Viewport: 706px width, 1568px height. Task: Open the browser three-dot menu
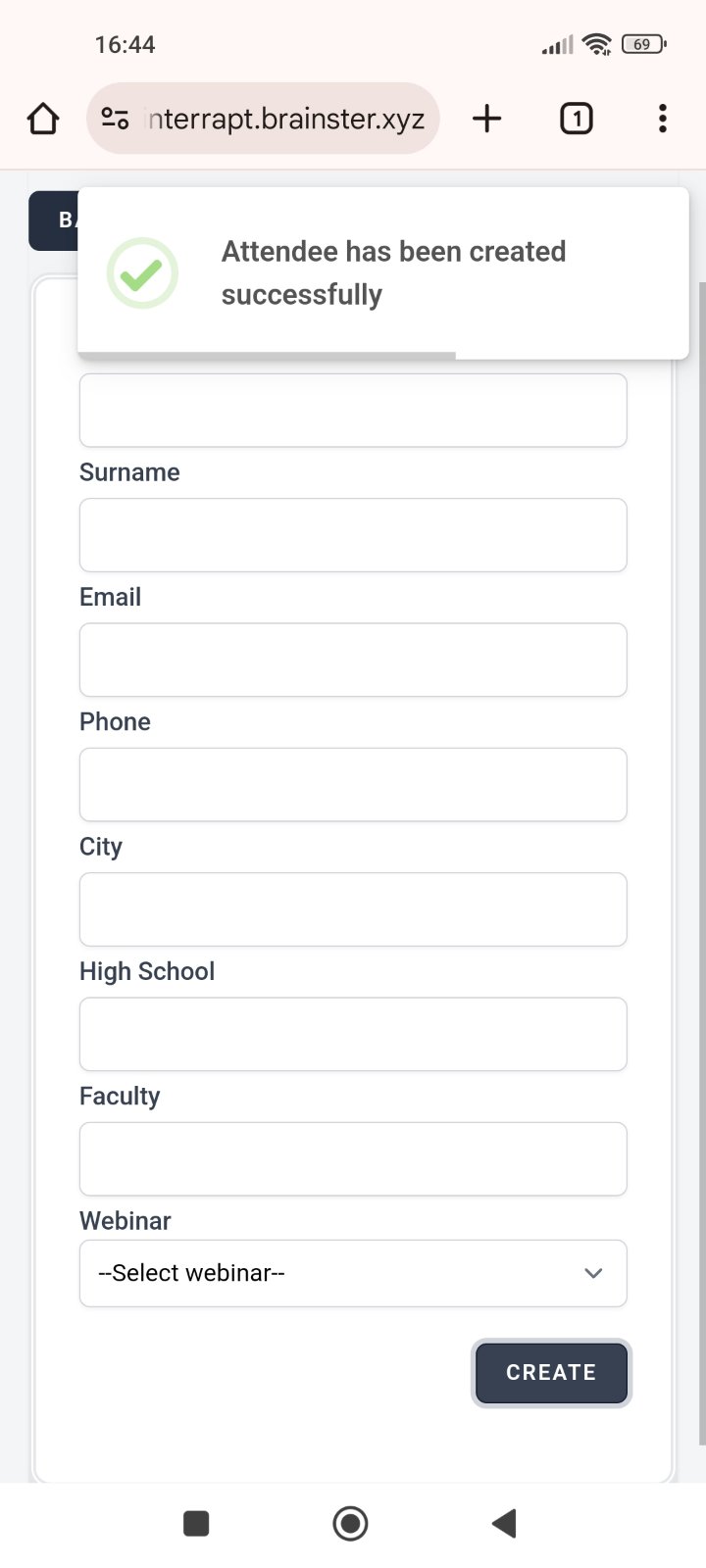[663, 119]
